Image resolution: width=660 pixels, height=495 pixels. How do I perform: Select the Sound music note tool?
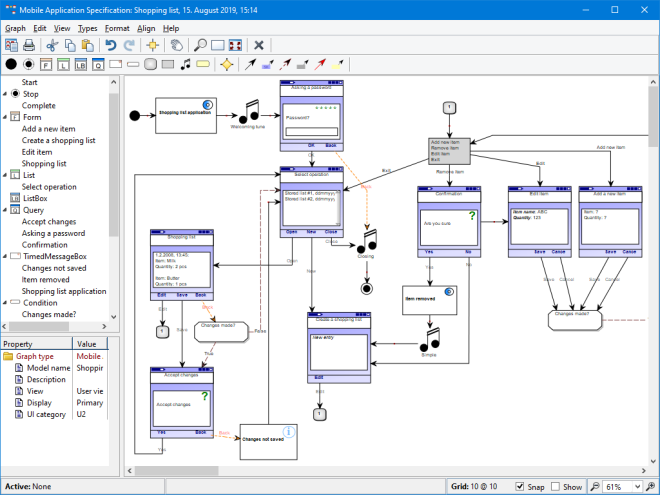point(184,65)
